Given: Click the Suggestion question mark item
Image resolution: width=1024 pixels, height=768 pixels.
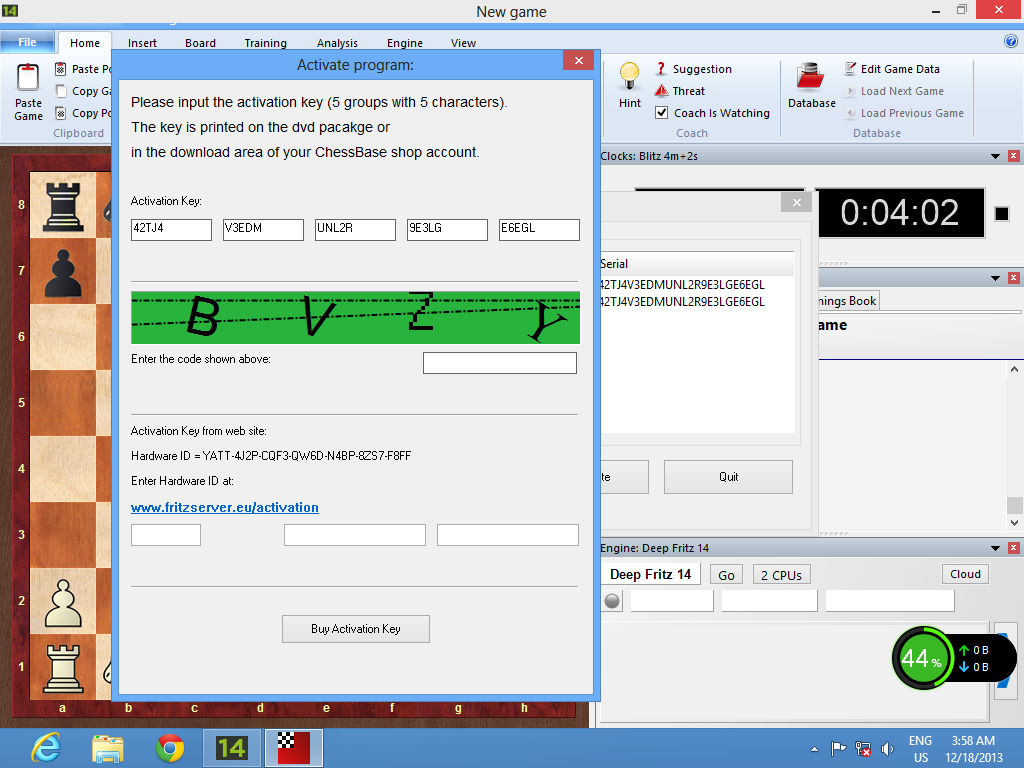Looking at the screenshot, I should (x=693, y=69).
